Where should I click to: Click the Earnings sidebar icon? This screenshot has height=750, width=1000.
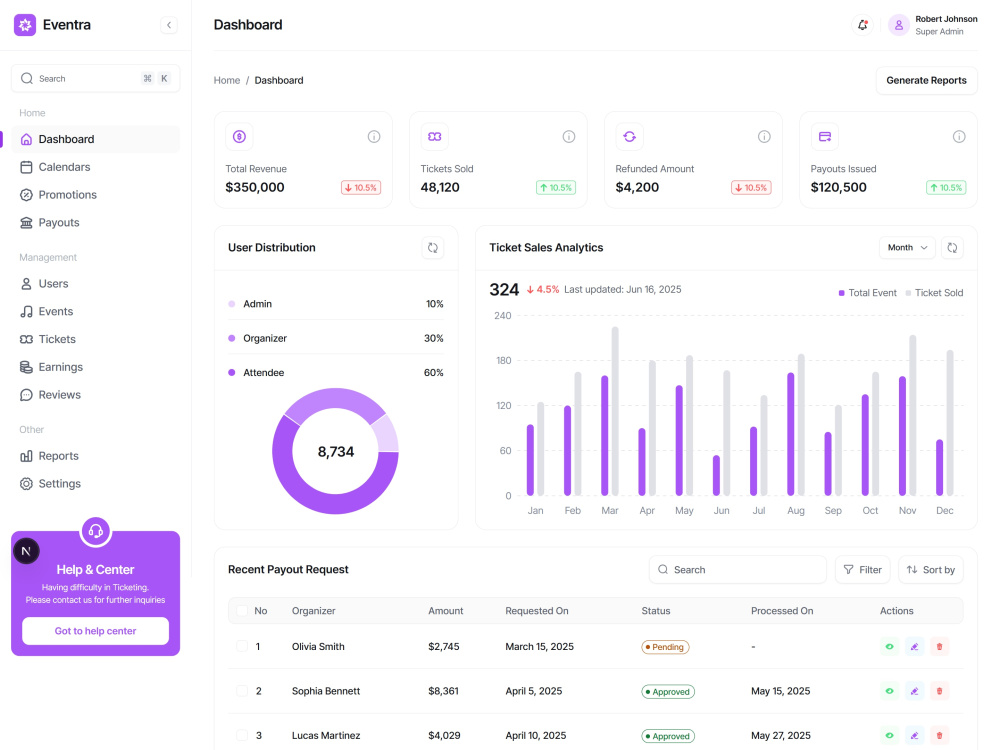click(26, 367)
